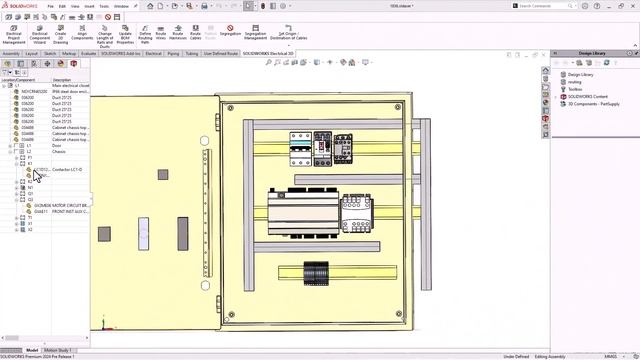This screenshot has width=640, height=360.
Task: Click the Create 2D Drawing tool
Action: coord(60,34)
